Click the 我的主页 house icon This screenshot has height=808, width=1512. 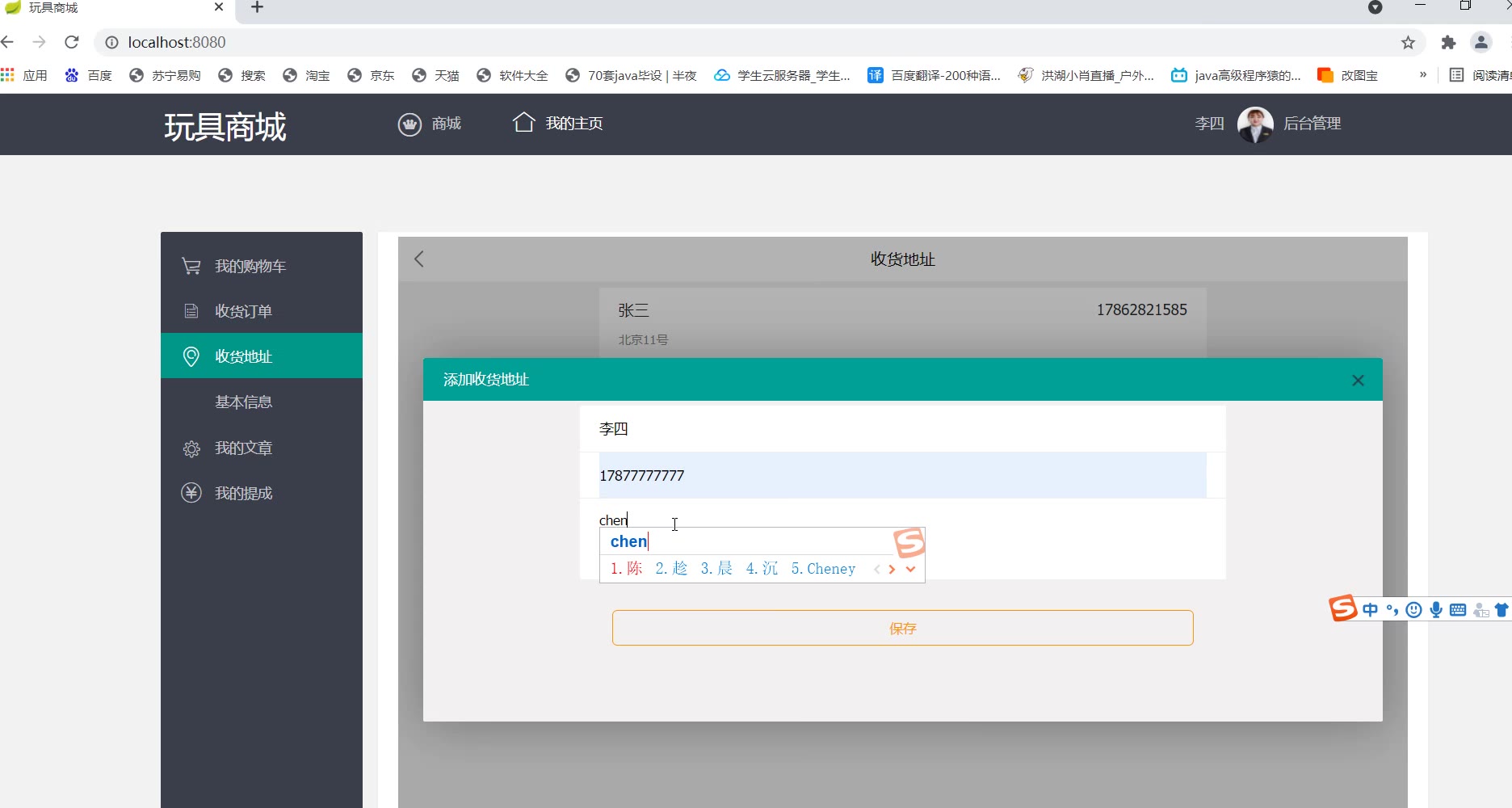coord(523,123)
